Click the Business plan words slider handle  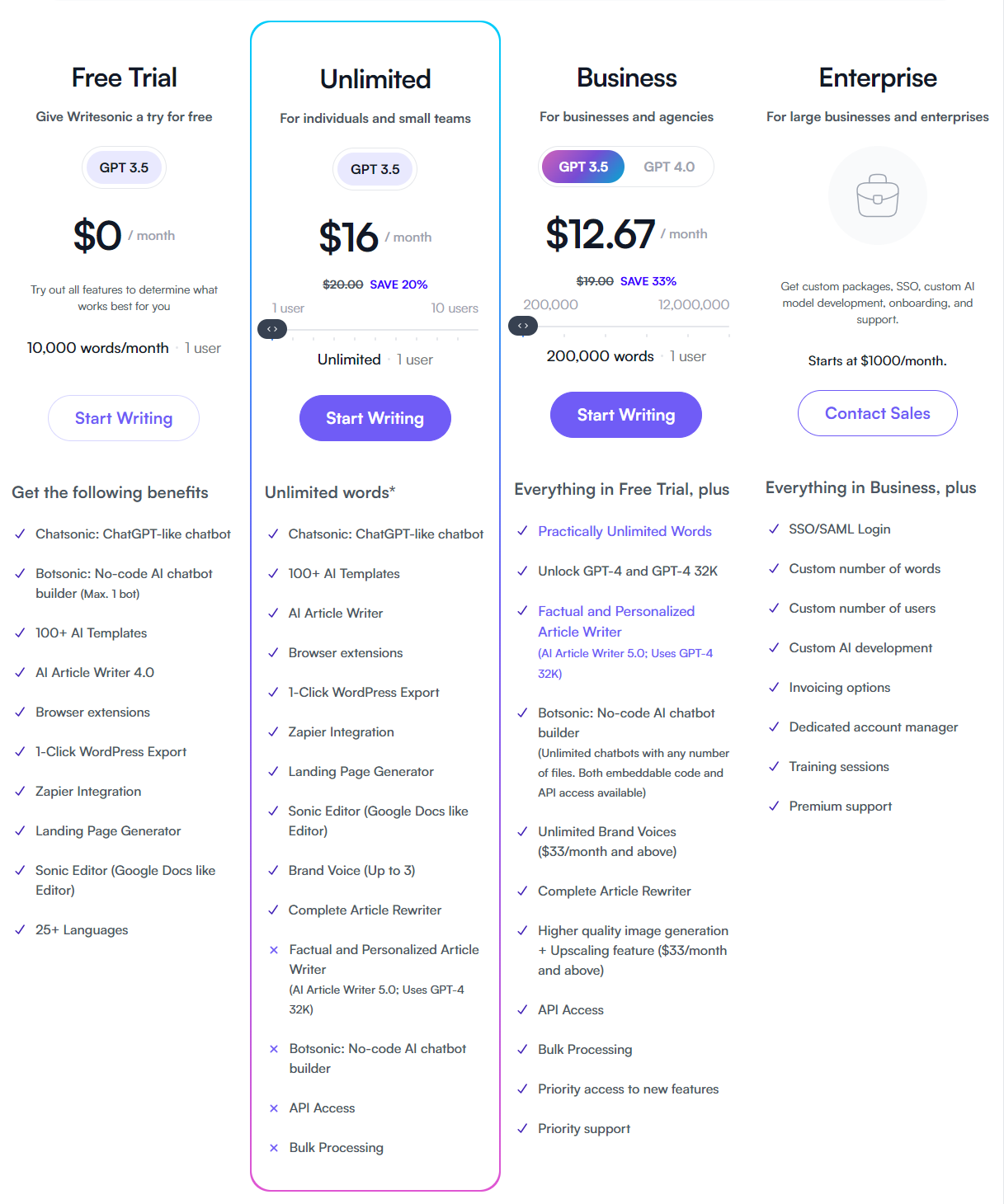523,326
